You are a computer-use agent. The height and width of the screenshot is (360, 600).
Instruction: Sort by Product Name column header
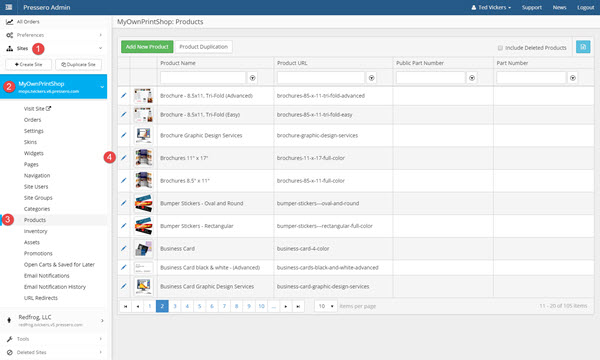[178, 63]
